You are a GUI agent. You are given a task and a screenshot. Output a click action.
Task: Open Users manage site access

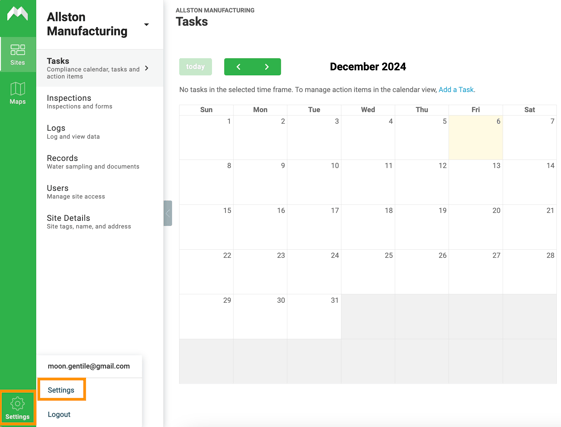(99, 192)
